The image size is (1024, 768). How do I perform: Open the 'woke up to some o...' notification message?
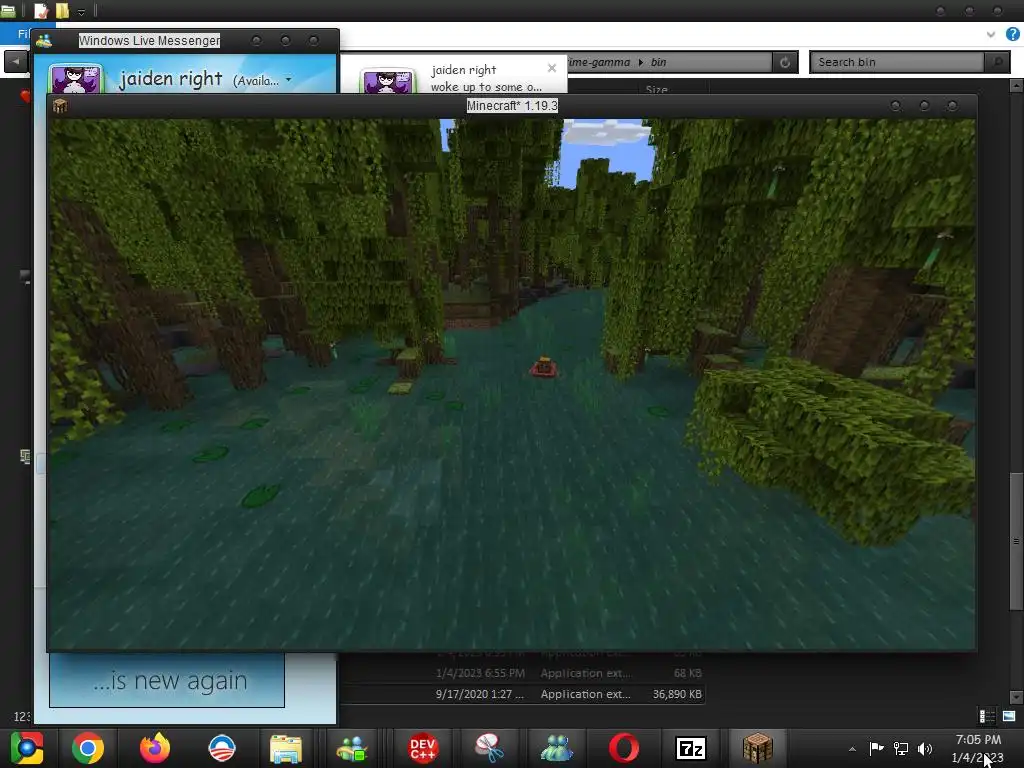point(486,87)
